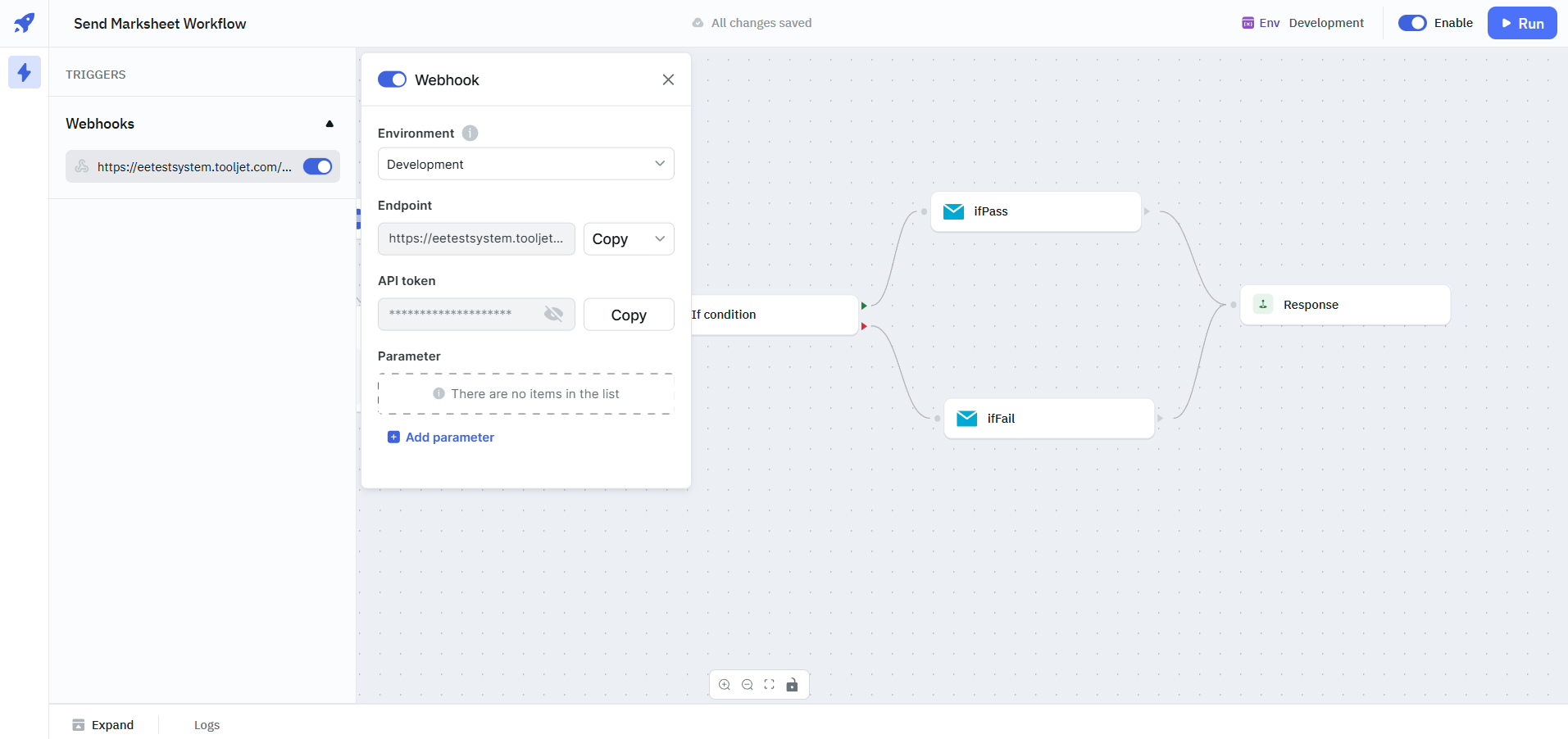This screenshot has width=1568, height=739.
Task: Toggle the Webhook panel enable switch
Action: click(x=392, y=79)
